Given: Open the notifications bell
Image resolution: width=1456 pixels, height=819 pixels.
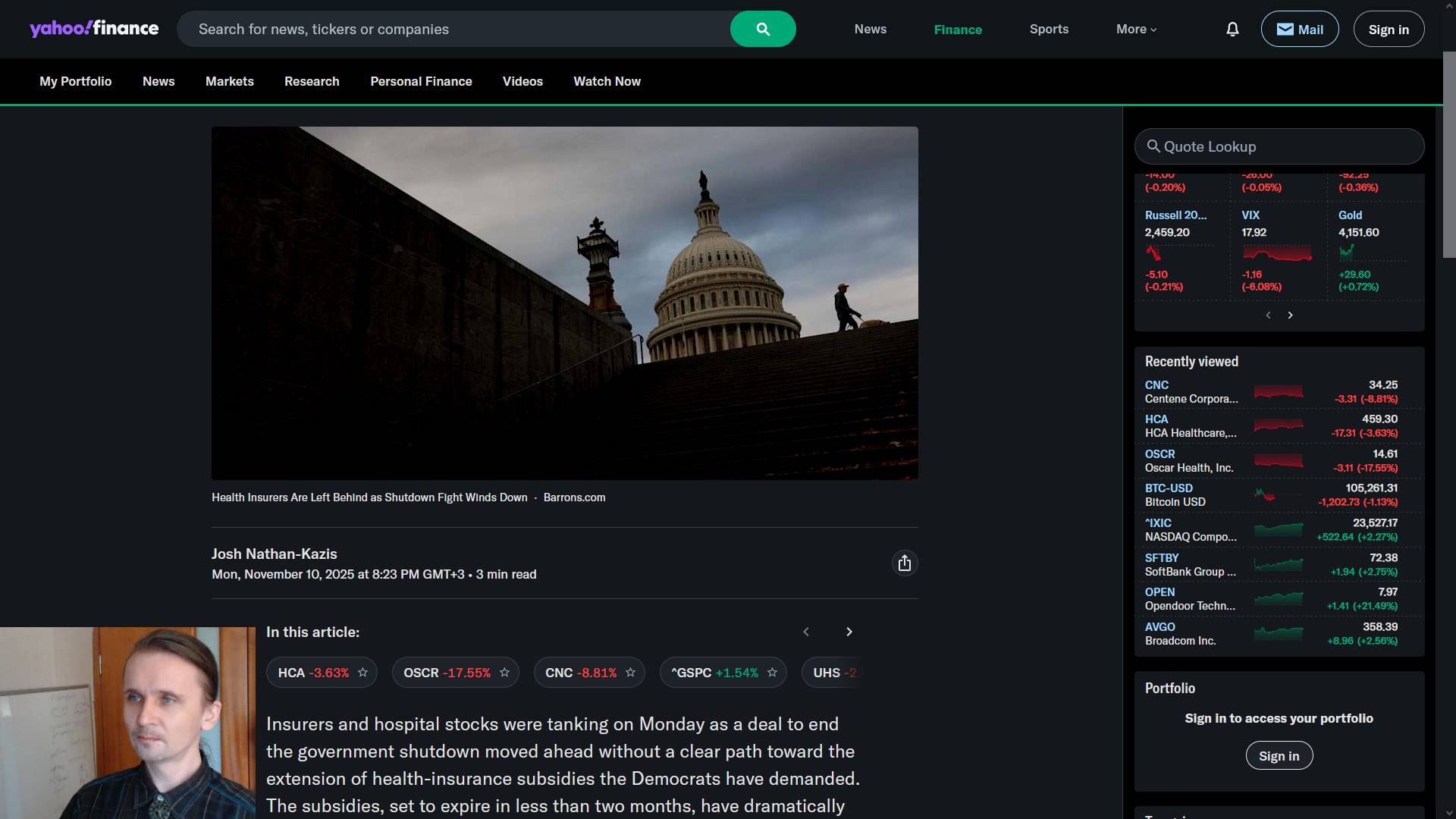Looking at the screenshot, I should pos(1232,30).
